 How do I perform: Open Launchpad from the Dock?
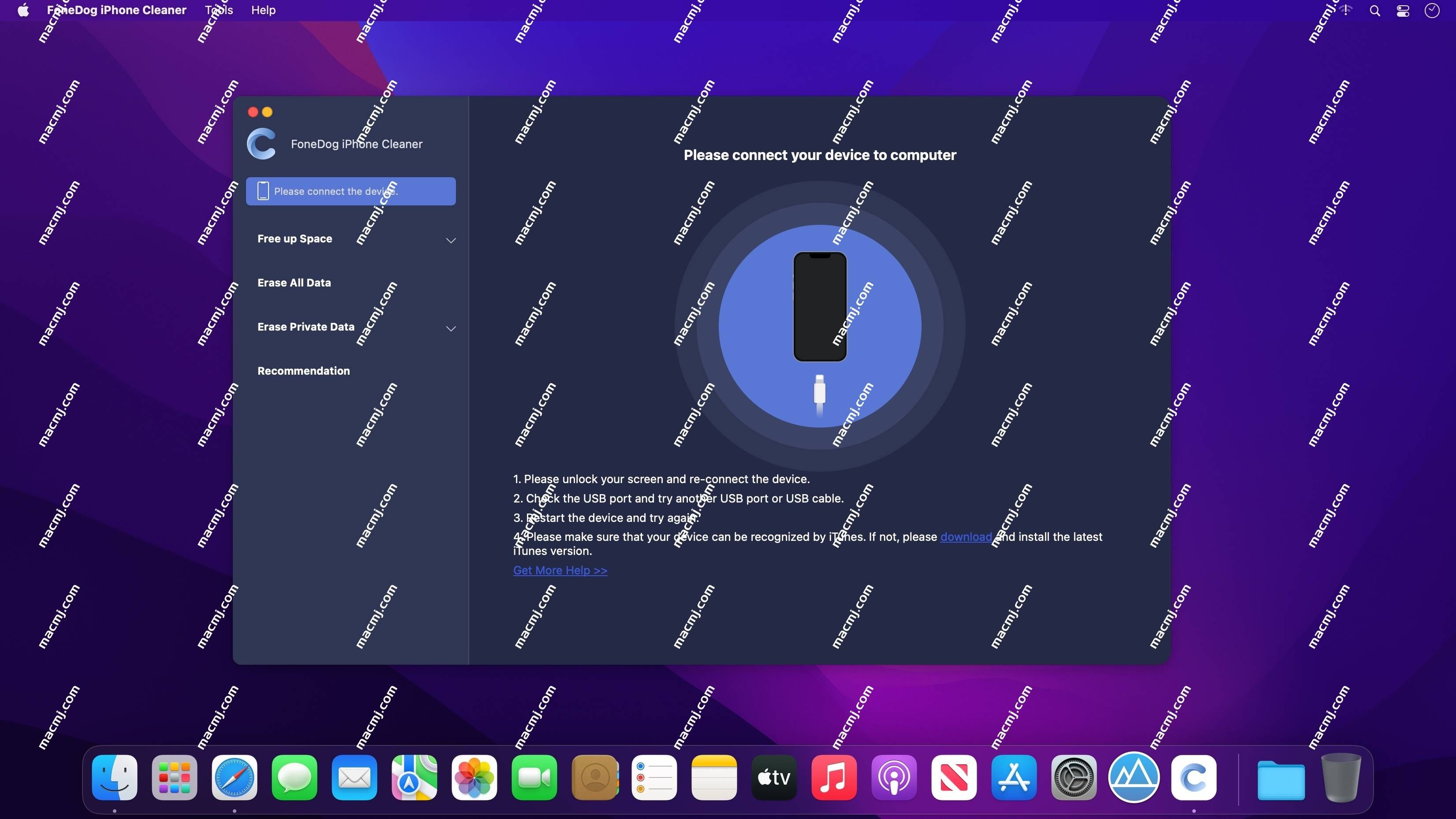tap(174, 778)
